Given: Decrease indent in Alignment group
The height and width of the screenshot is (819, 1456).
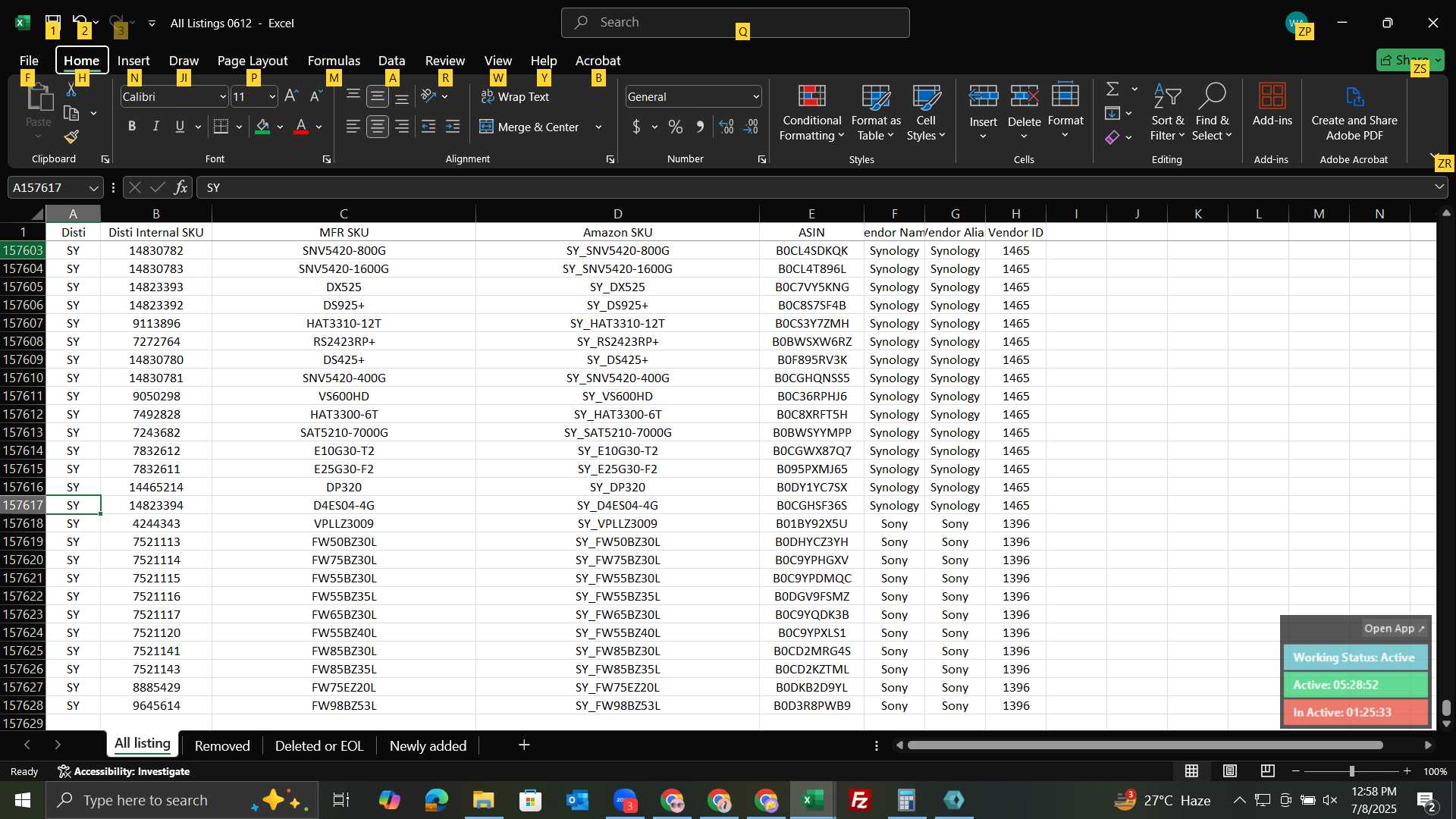Looking at the screenshot, I should point(428,127).
